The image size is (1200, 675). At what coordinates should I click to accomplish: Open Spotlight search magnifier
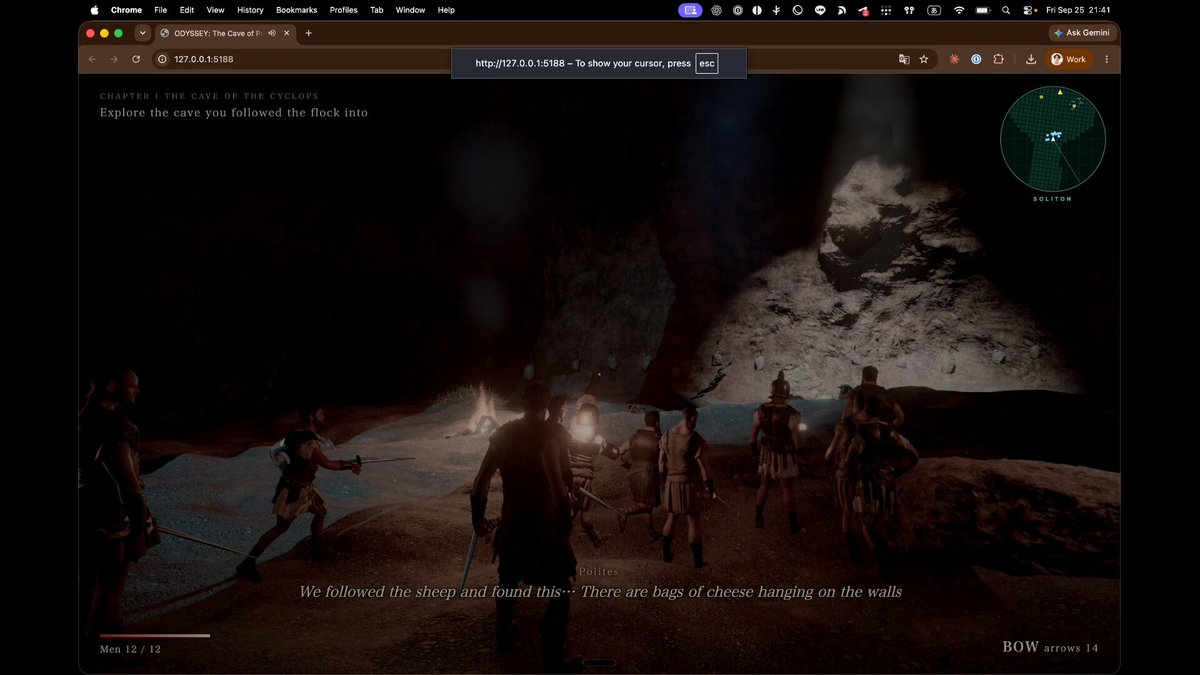pos(1008,10)
